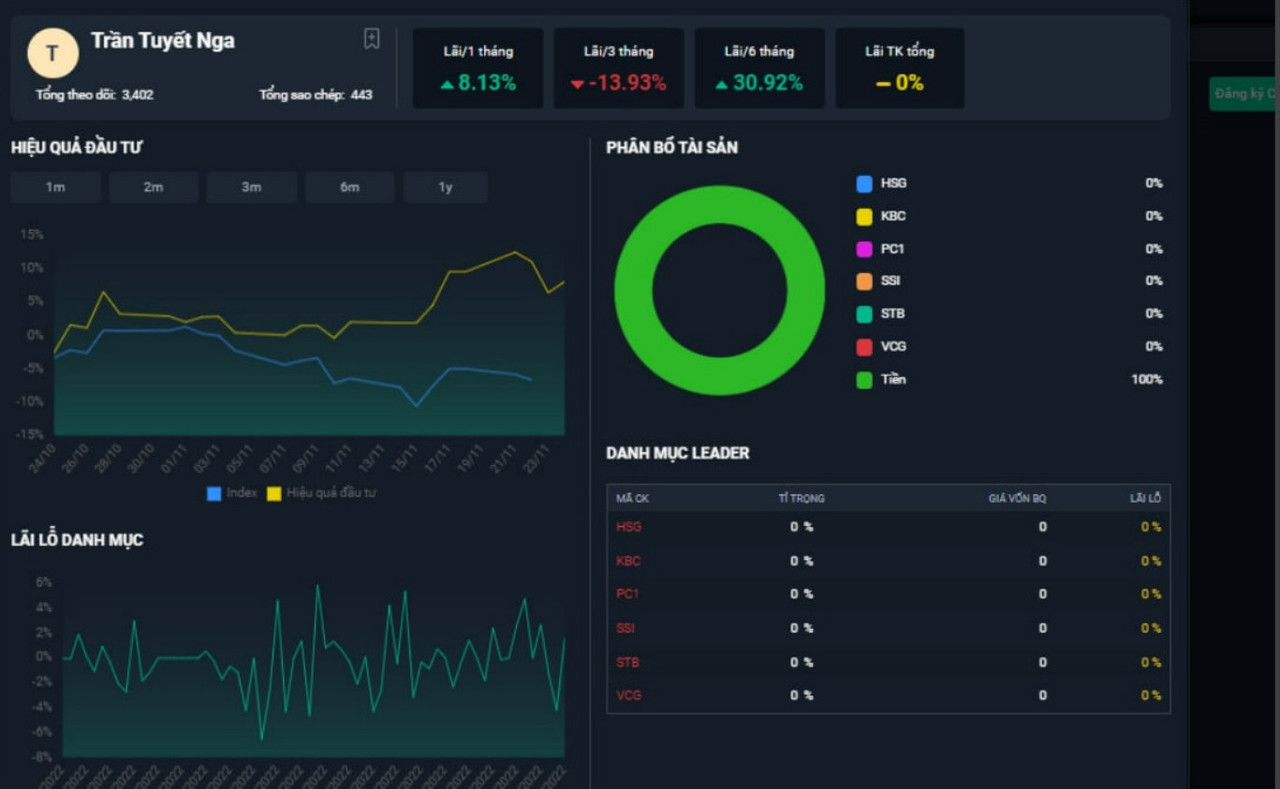Open VCG in the leader table
The height and width of the screenshot is (789, 1280).
point(629,695)
